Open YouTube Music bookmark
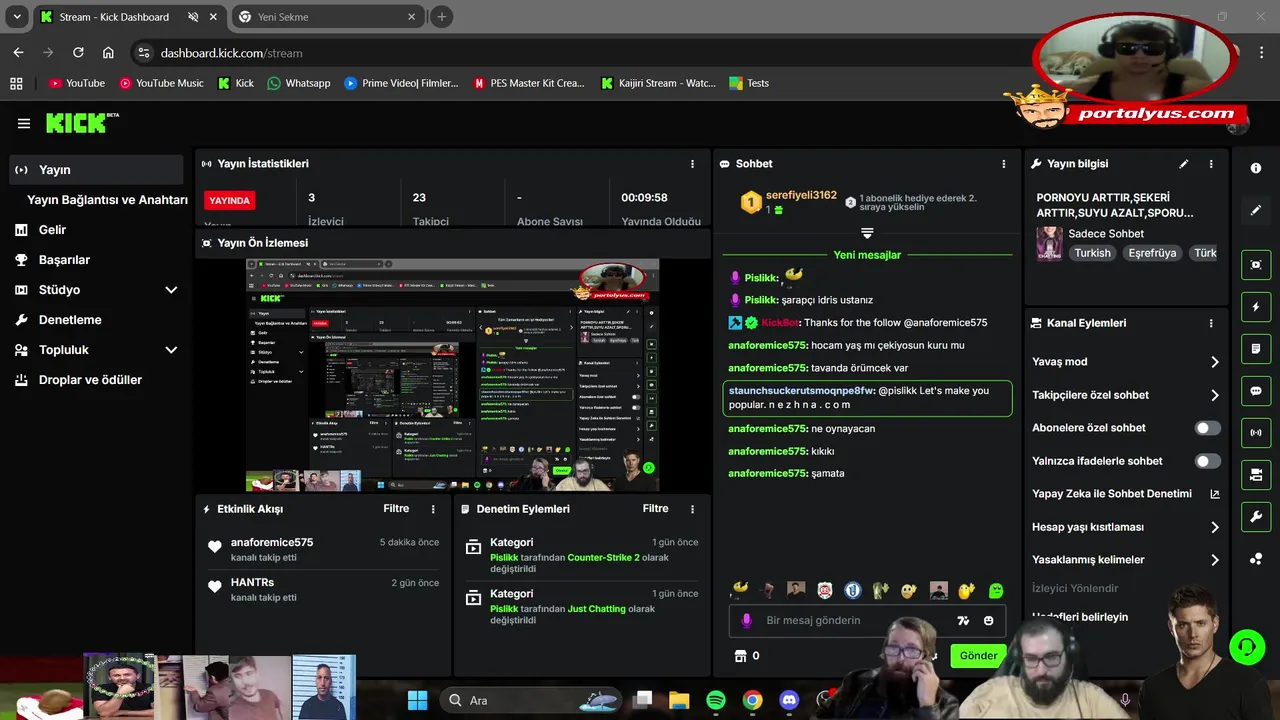The image size is (1280, 720). click(x=160, y=83)
